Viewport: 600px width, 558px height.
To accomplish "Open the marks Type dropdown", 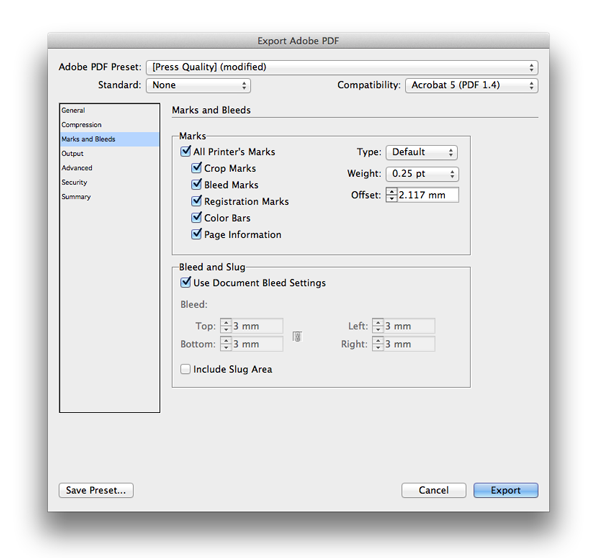I will [421, 152].
